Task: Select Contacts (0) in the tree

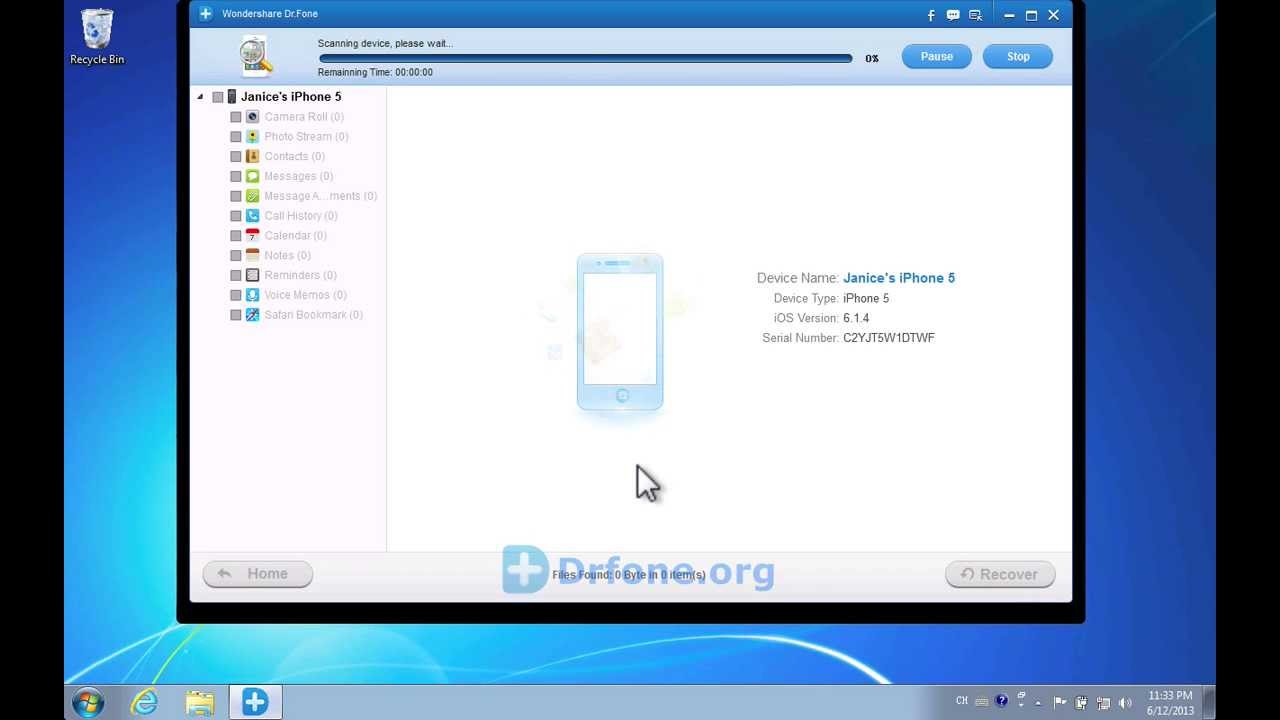Action: 295,156
